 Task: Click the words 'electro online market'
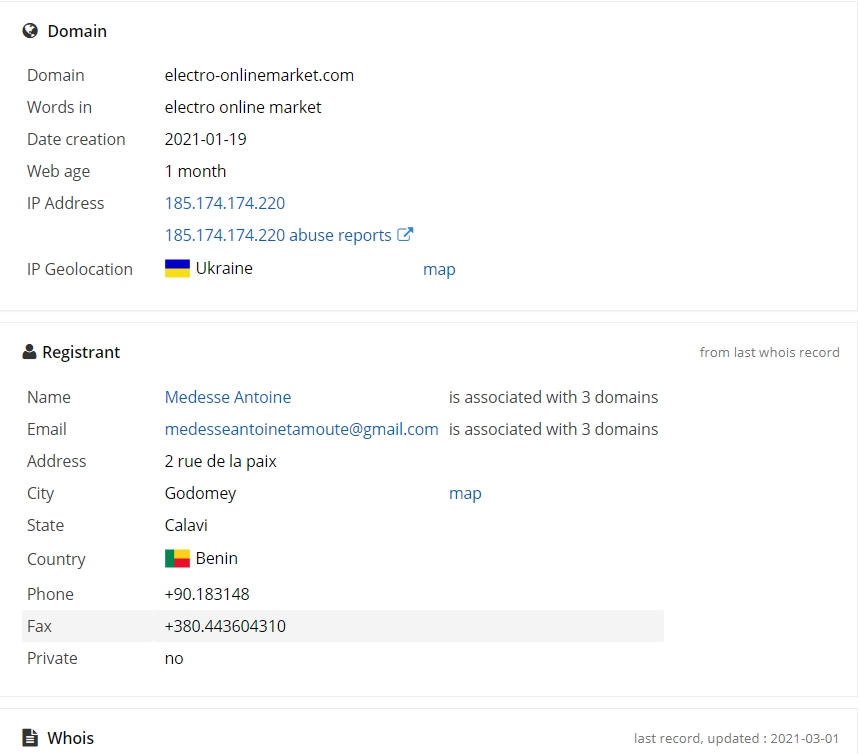tap(243, 107)
